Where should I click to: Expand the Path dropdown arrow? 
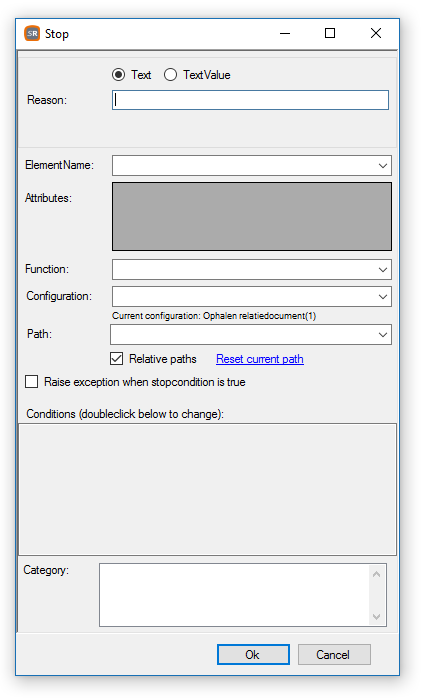coord(382,334)
